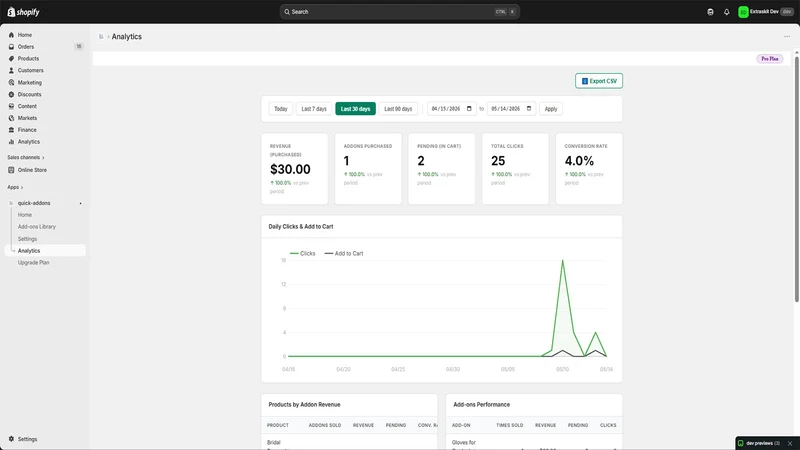Select Last 90 days range

pos(398,109)
